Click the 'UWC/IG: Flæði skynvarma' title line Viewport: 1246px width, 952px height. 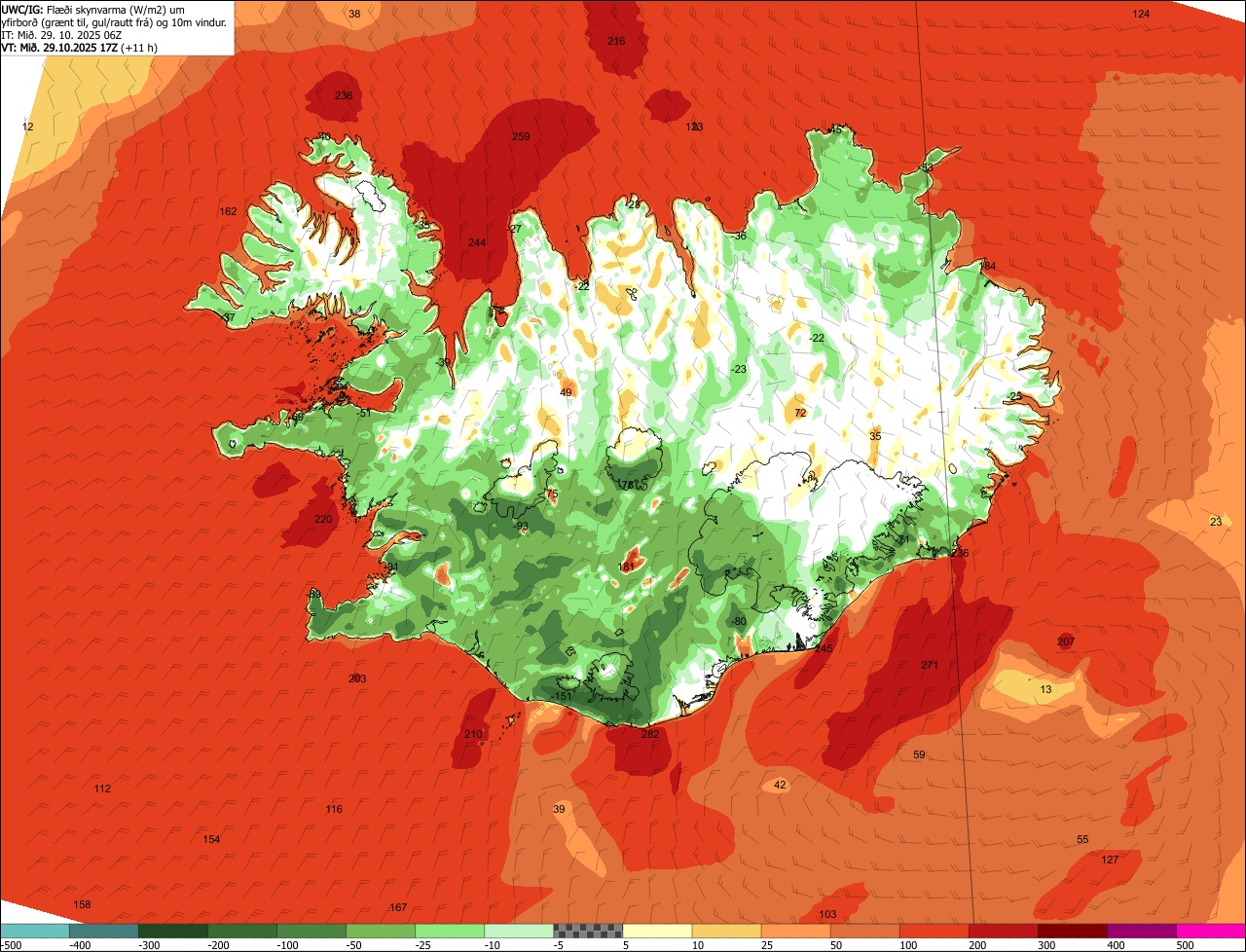click(x=93, y=9)
